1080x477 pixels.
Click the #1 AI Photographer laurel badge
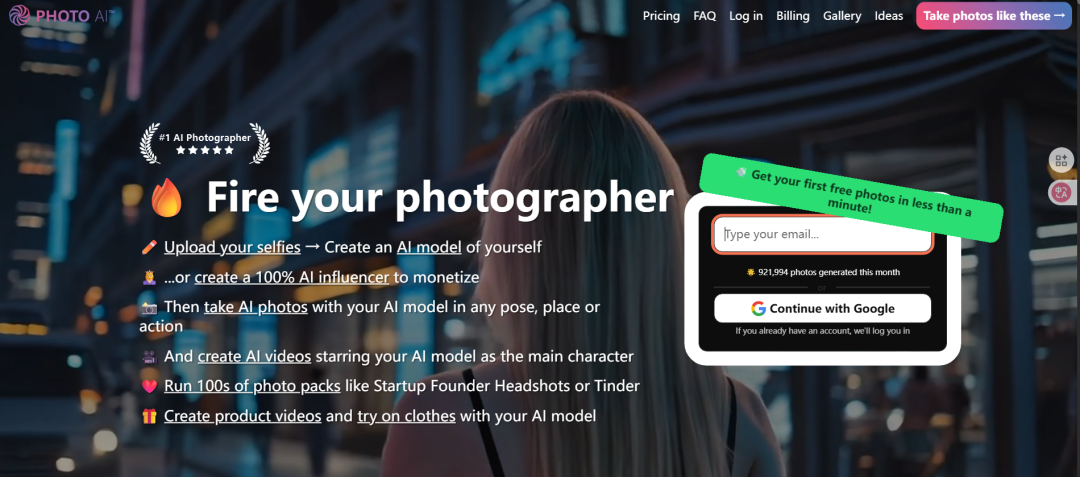205,143
